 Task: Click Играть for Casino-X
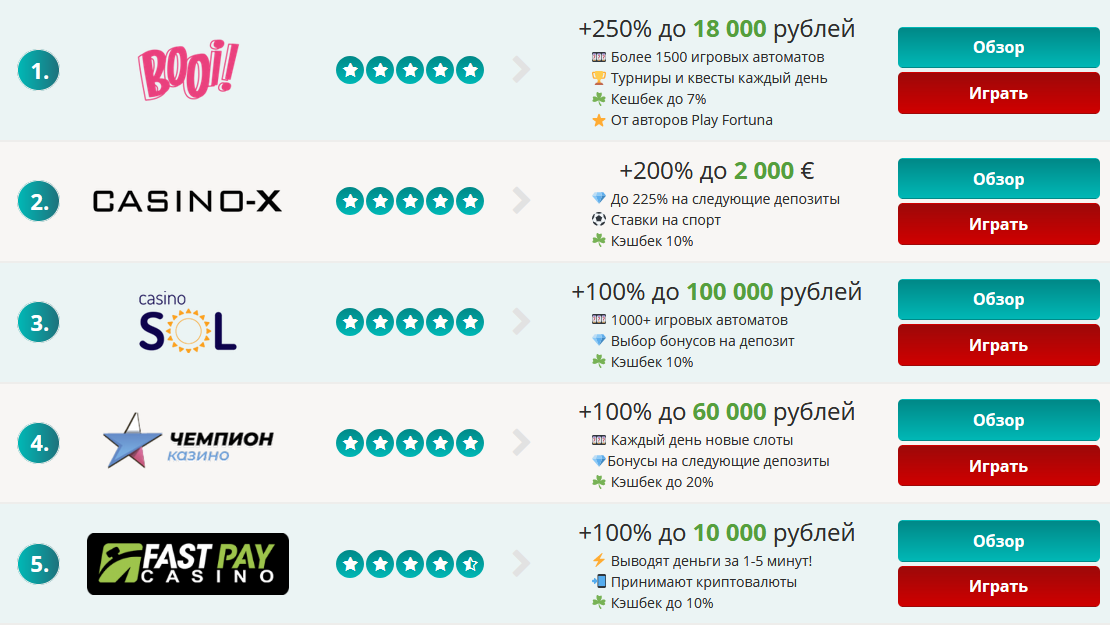pos(998,224)
